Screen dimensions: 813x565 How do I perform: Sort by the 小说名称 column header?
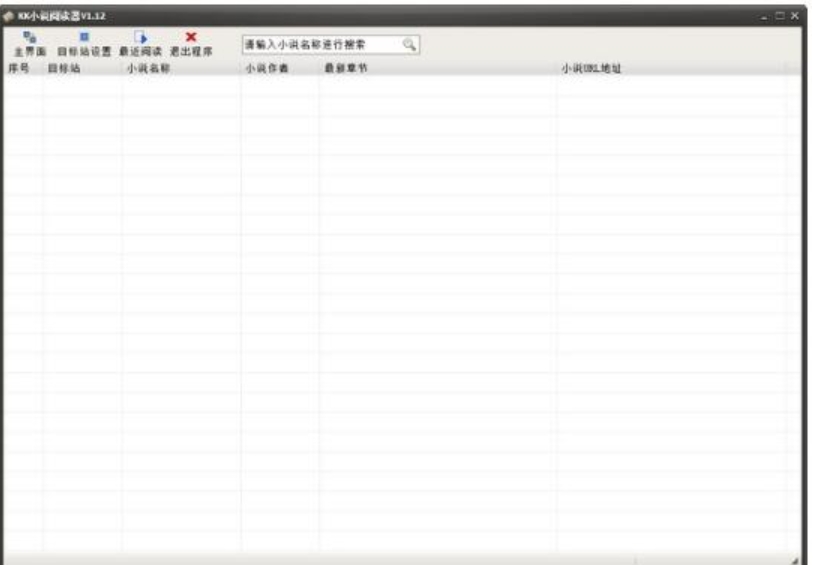point(181,68)
